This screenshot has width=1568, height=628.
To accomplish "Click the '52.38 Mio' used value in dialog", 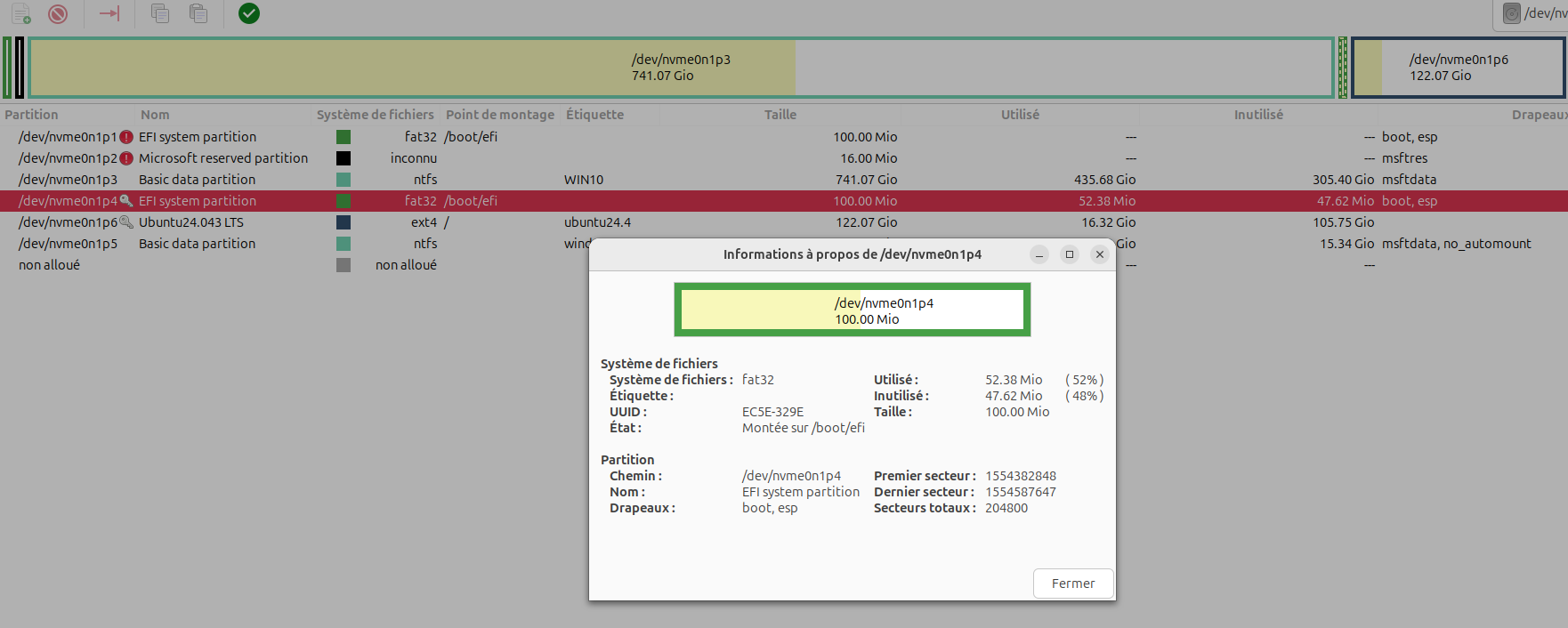I will [1014, 380].
